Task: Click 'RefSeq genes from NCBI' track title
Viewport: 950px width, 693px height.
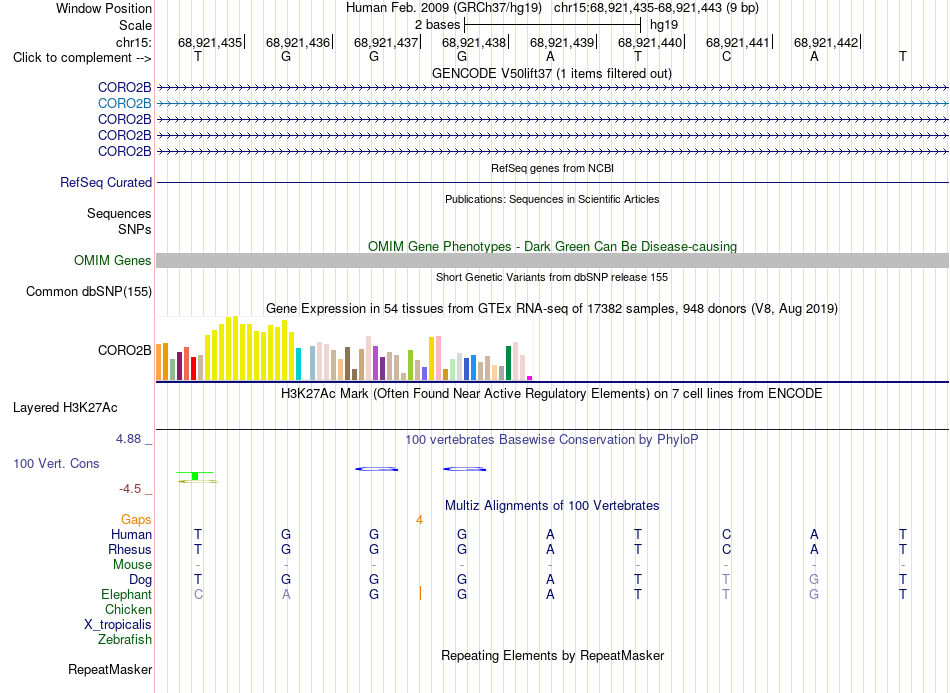Action: click(552, 168)
